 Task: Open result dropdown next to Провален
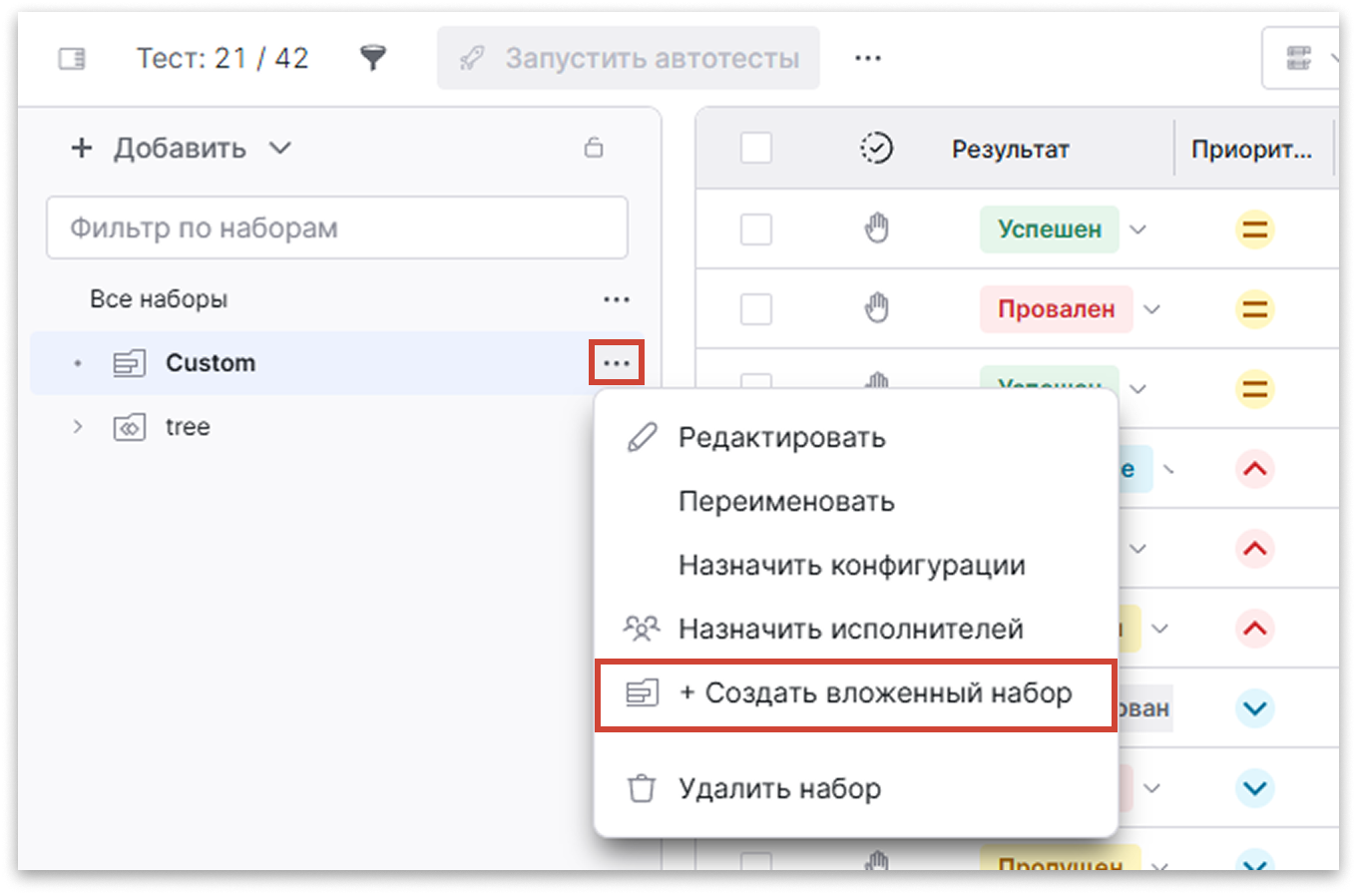(x=1151, y=309)
